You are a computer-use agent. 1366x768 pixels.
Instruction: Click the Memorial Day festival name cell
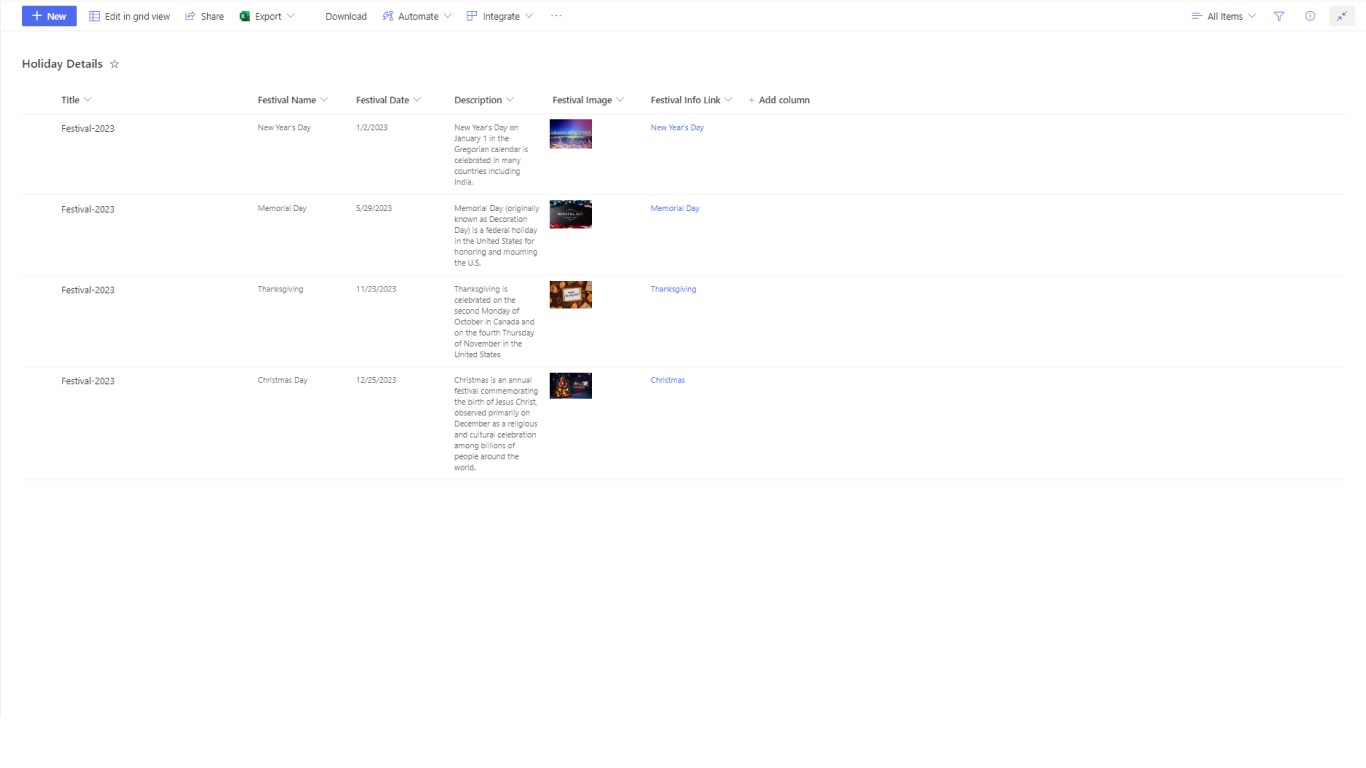282,208
